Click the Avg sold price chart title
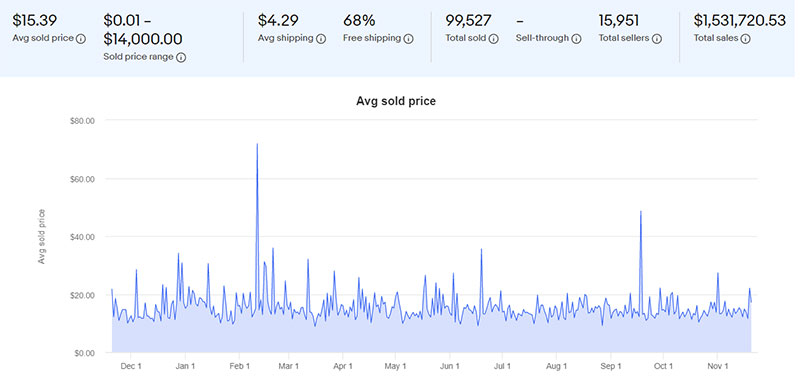The height and width of the screenshot is (387, 800). point(396,101)
